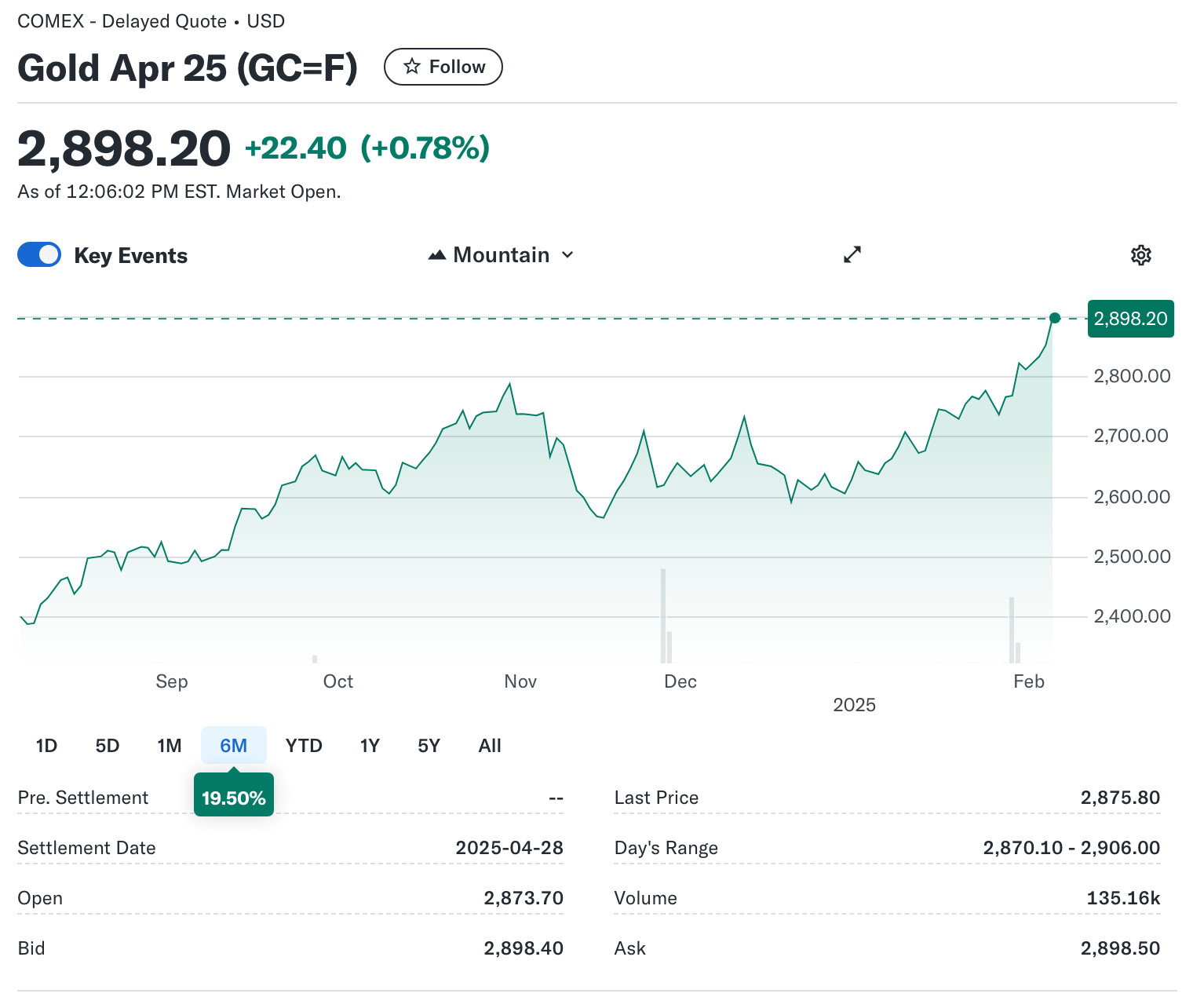The height and width of the screenshot is (1008, 1193).
Task: Switch to YTD range
Action: pyautogui.click(x=304, y=746)
